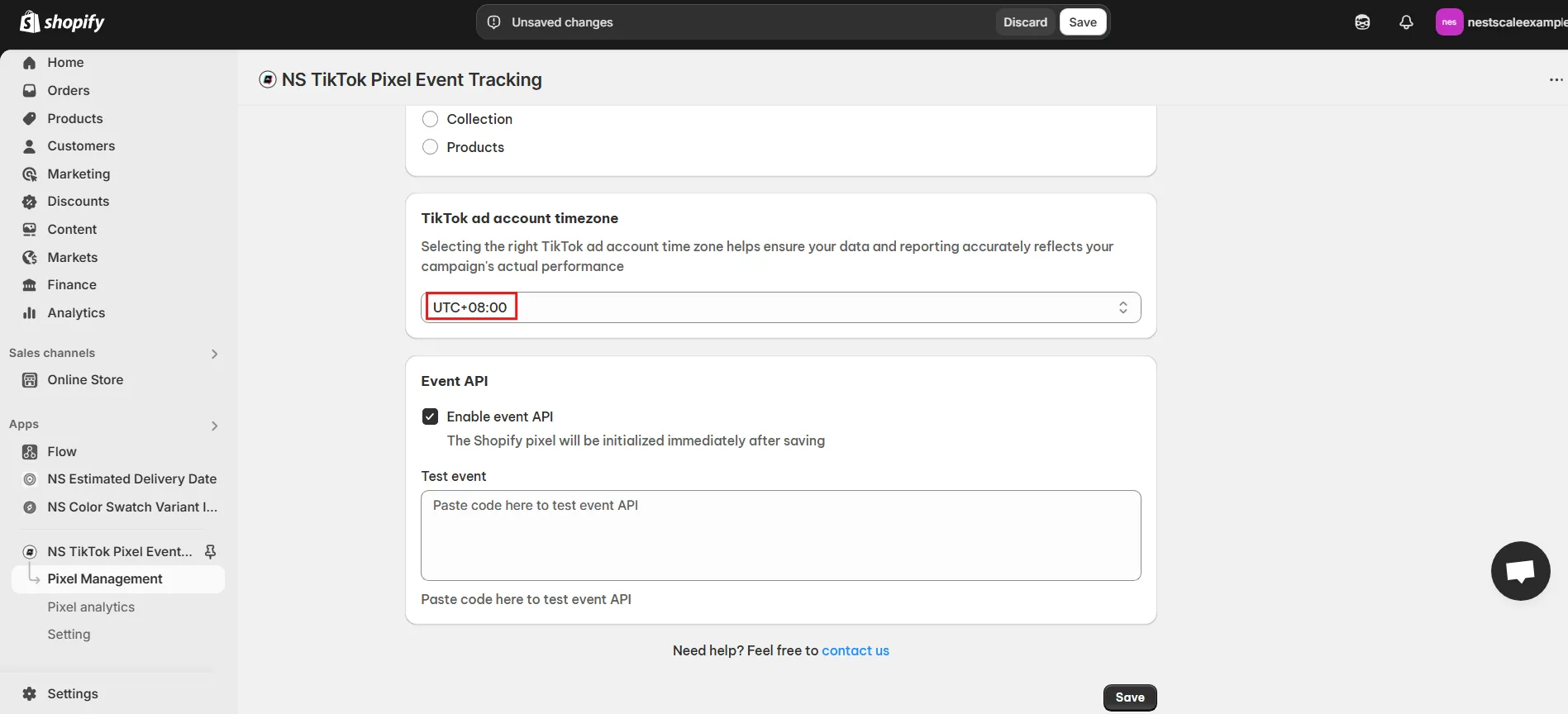The image size is (1568, 714).
Task: Click the Analytics bar chart icon
Action: [x=30, y=313]
